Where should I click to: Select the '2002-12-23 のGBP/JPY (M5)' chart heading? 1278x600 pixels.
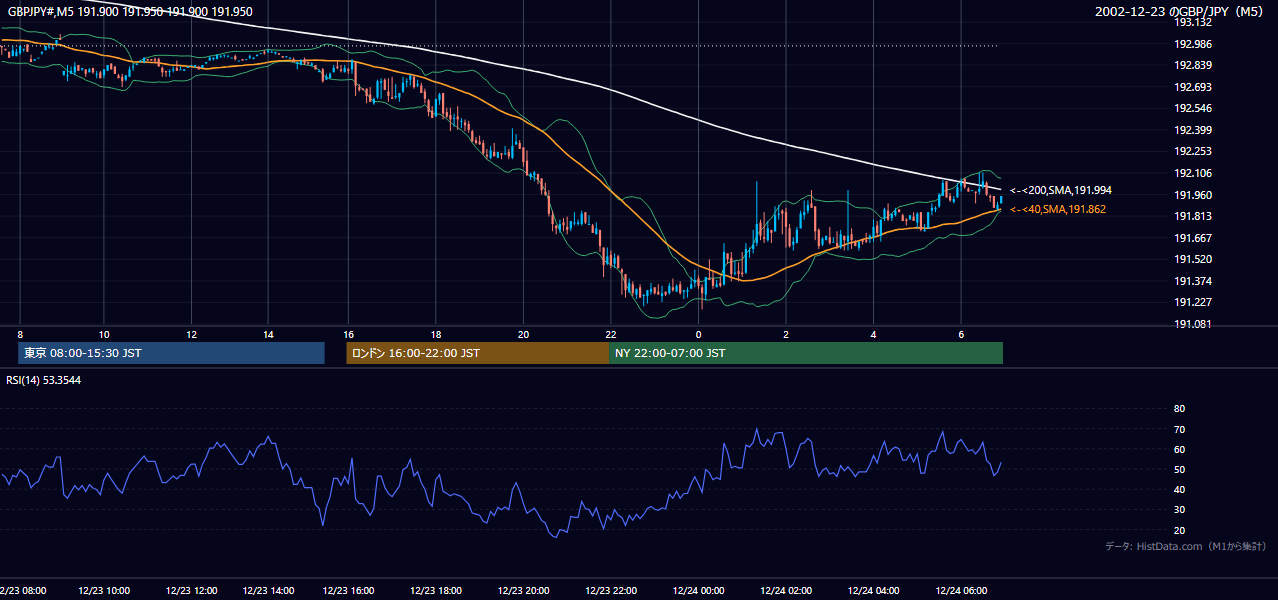[1181, 12]
